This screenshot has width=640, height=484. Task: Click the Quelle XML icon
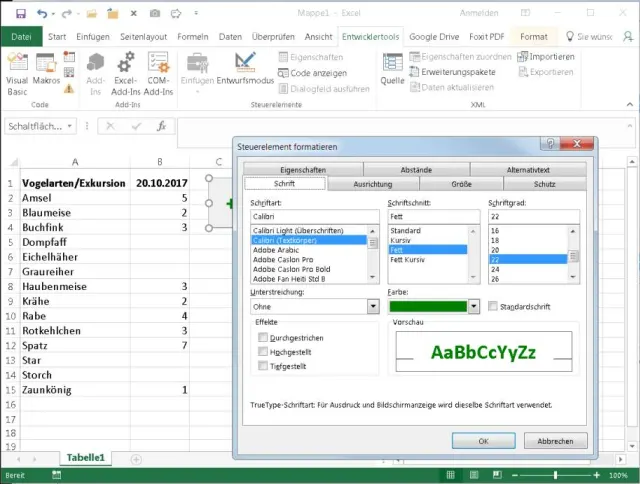392,68
